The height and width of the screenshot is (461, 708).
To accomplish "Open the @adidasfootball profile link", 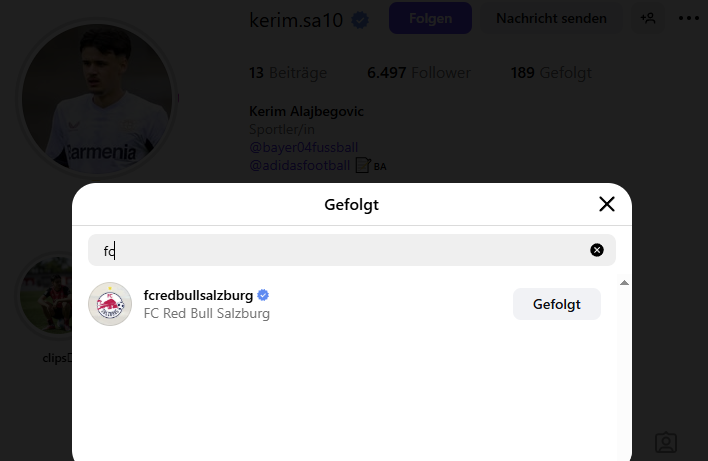I will pyautogui.click(x=299, y=165).
